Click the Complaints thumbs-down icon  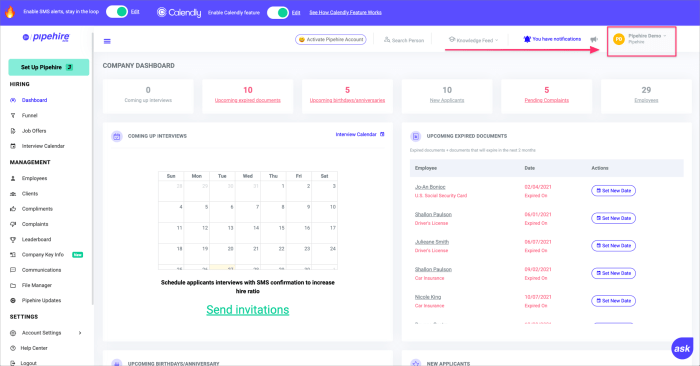coord(13,224)
